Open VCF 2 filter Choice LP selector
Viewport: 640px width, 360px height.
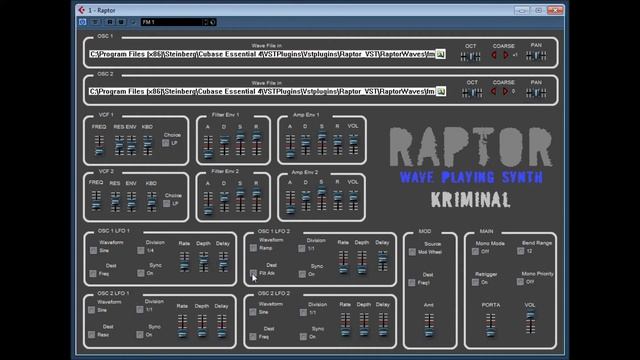pos(167,203)
